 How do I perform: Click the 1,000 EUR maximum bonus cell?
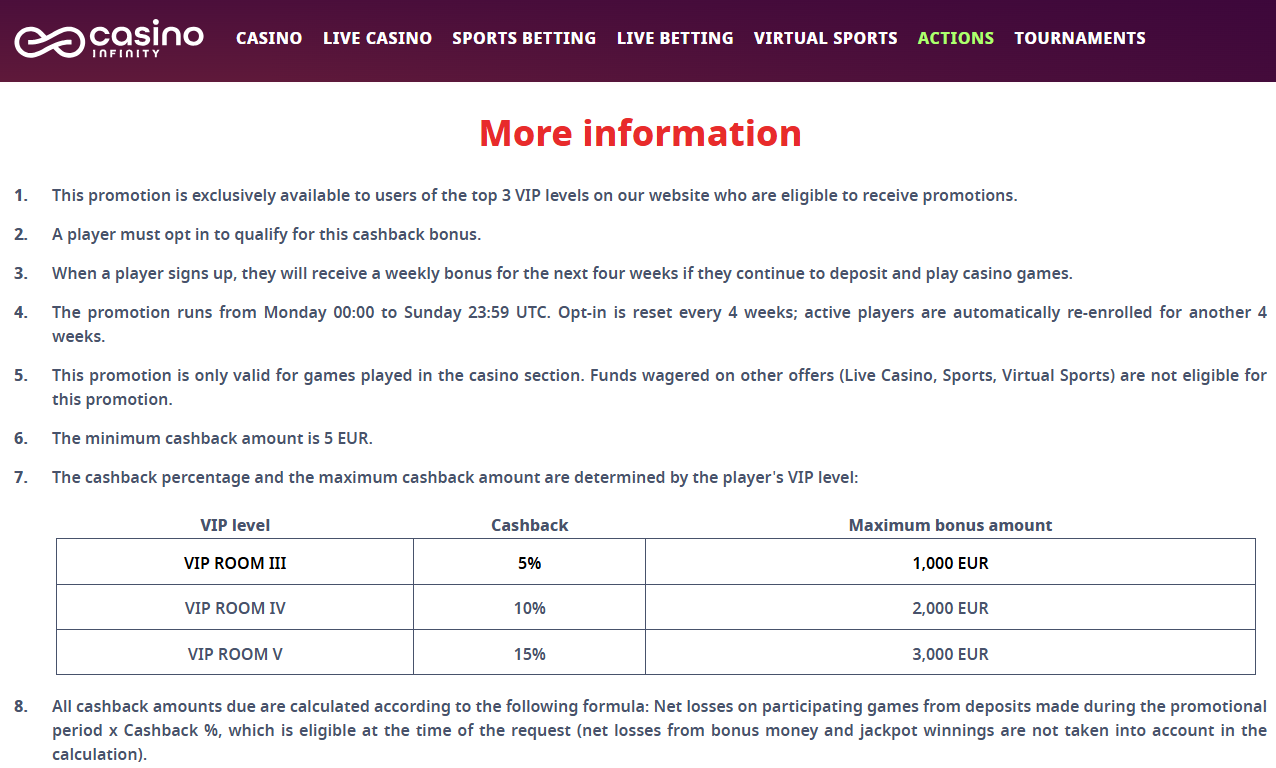click(950, 563)
